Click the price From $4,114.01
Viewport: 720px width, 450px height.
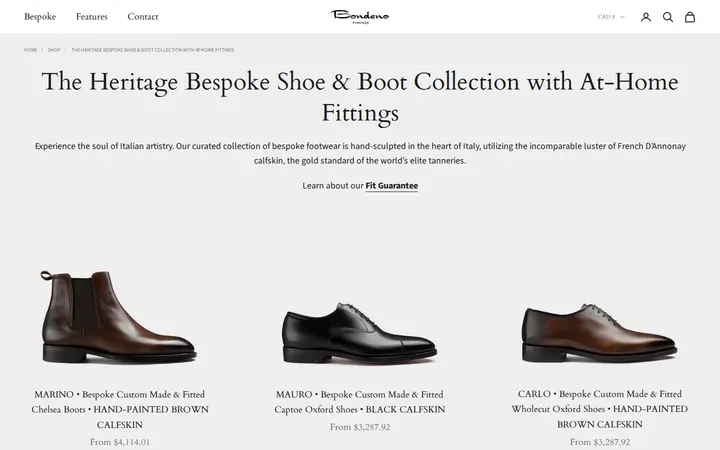(x=120, y=442)
